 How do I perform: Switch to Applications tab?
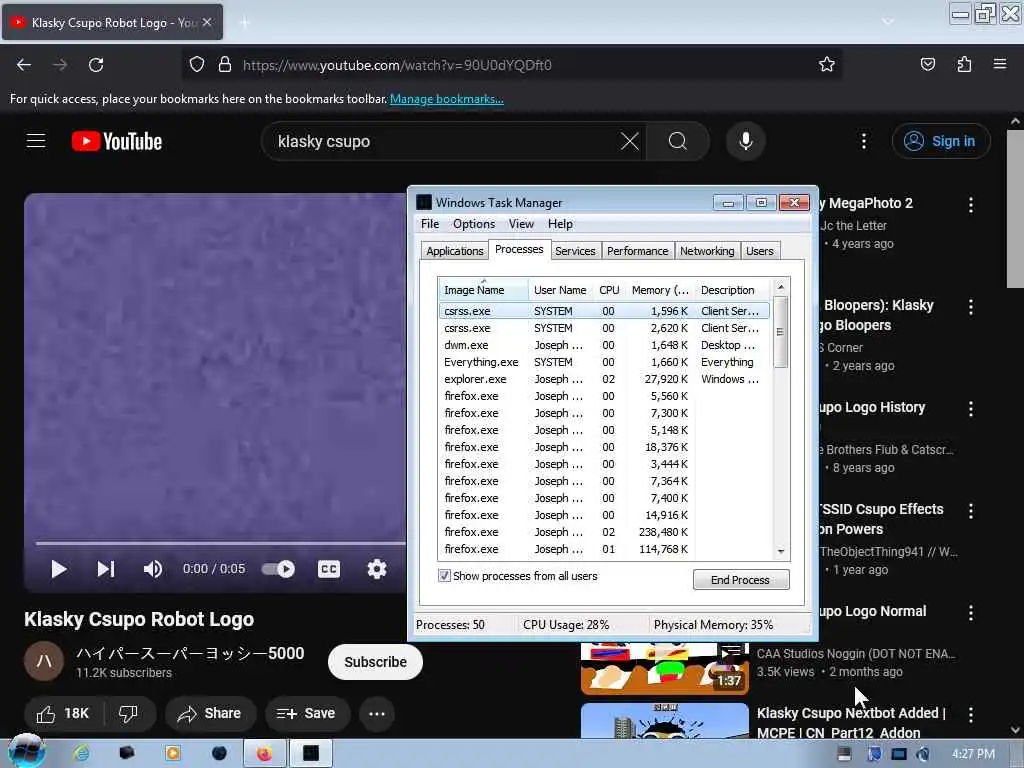[455, 251]
